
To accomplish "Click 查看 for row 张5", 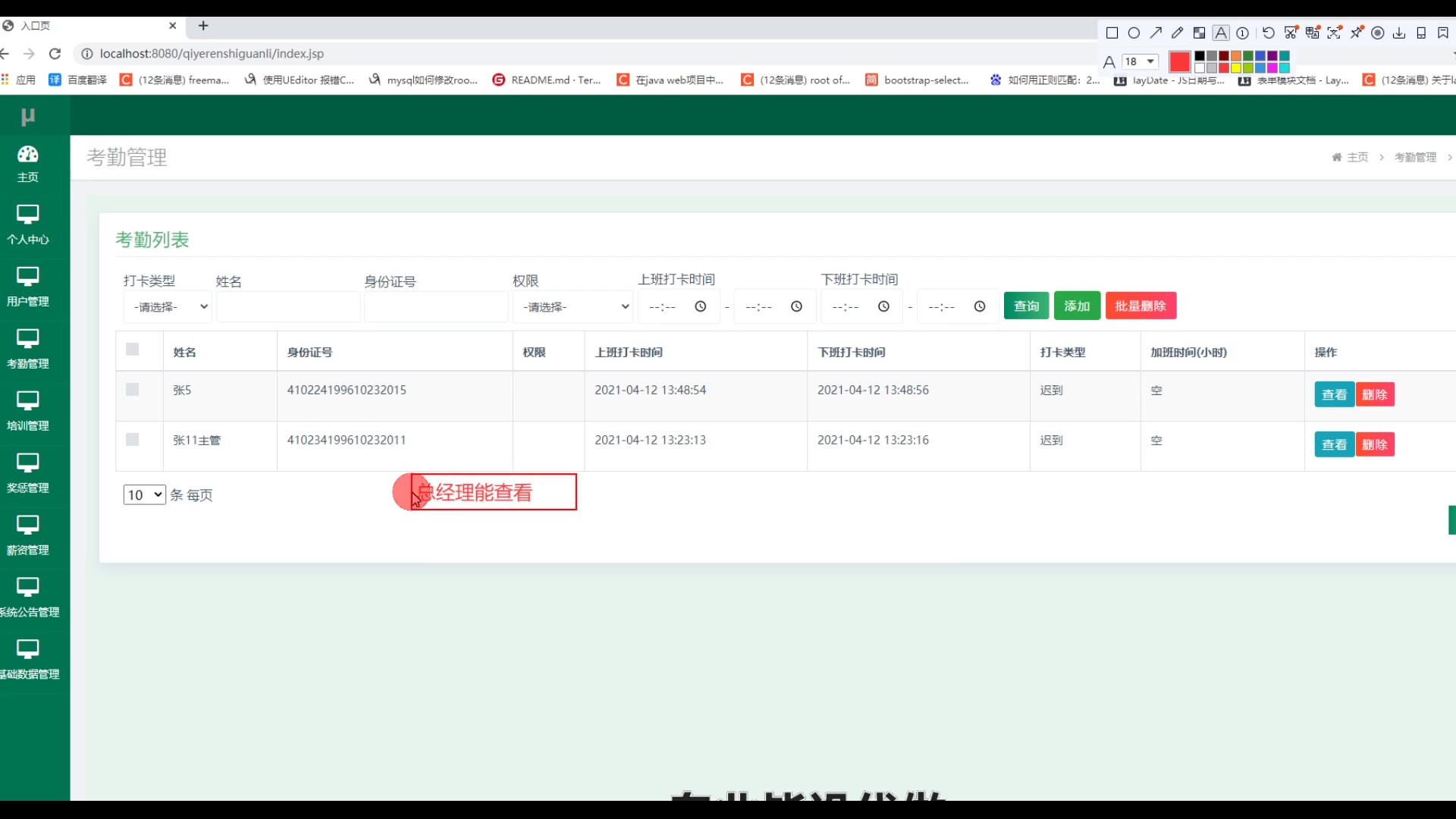I will 1334,394.
